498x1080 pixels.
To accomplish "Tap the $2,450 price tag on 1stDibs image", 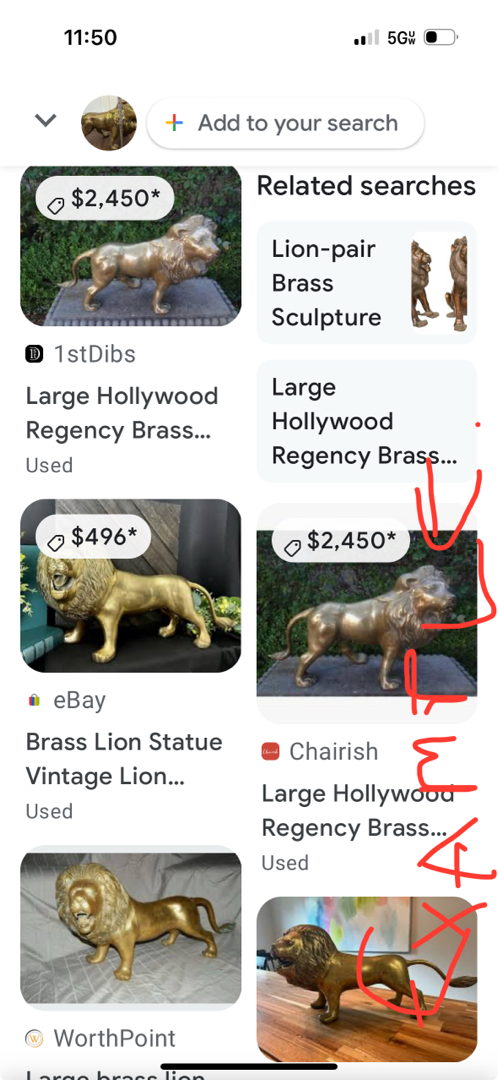I will pos(105,198).
